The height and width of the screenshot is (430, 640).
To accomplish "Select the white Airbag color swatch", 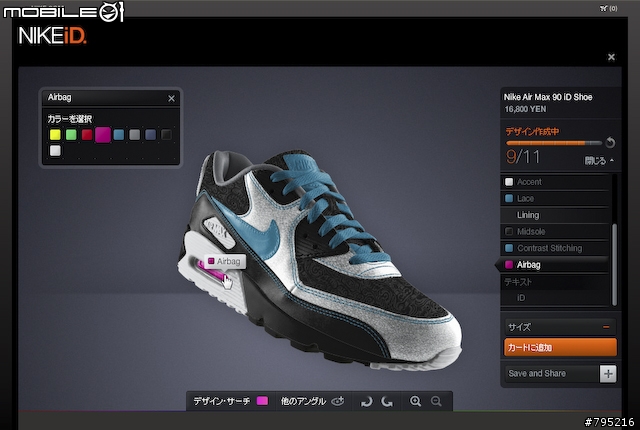I will [x=55, y=151].
